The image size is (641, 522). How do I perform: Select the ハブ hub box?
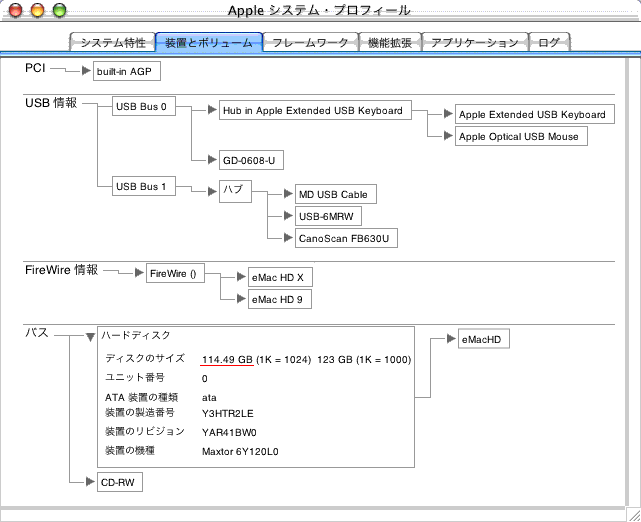pyautogui.click(x=235, y=191)
